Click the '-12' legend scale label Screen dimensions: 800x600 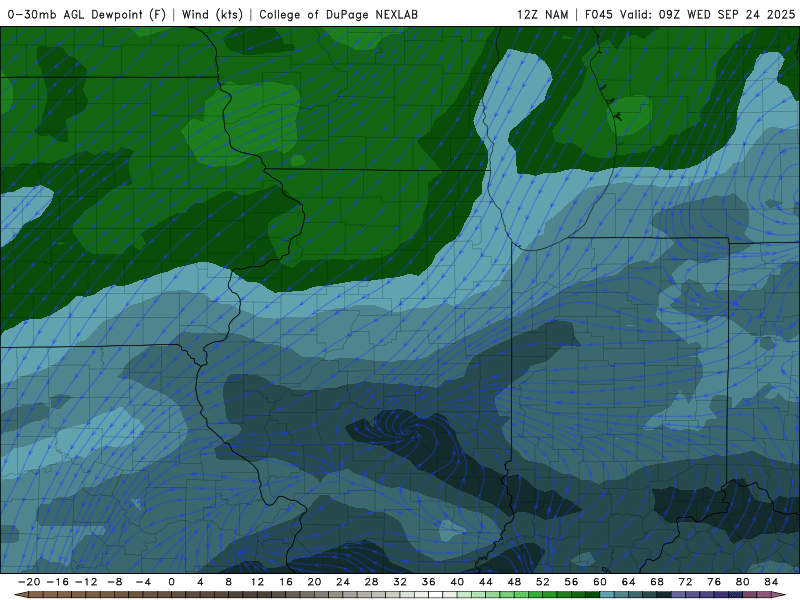[86, 582]
